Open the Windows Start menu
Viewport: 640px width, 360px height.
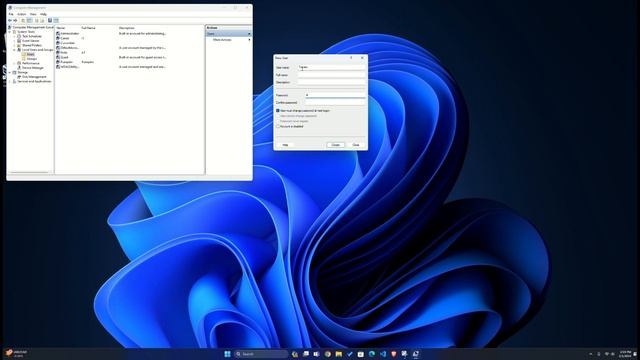[227, 354]
